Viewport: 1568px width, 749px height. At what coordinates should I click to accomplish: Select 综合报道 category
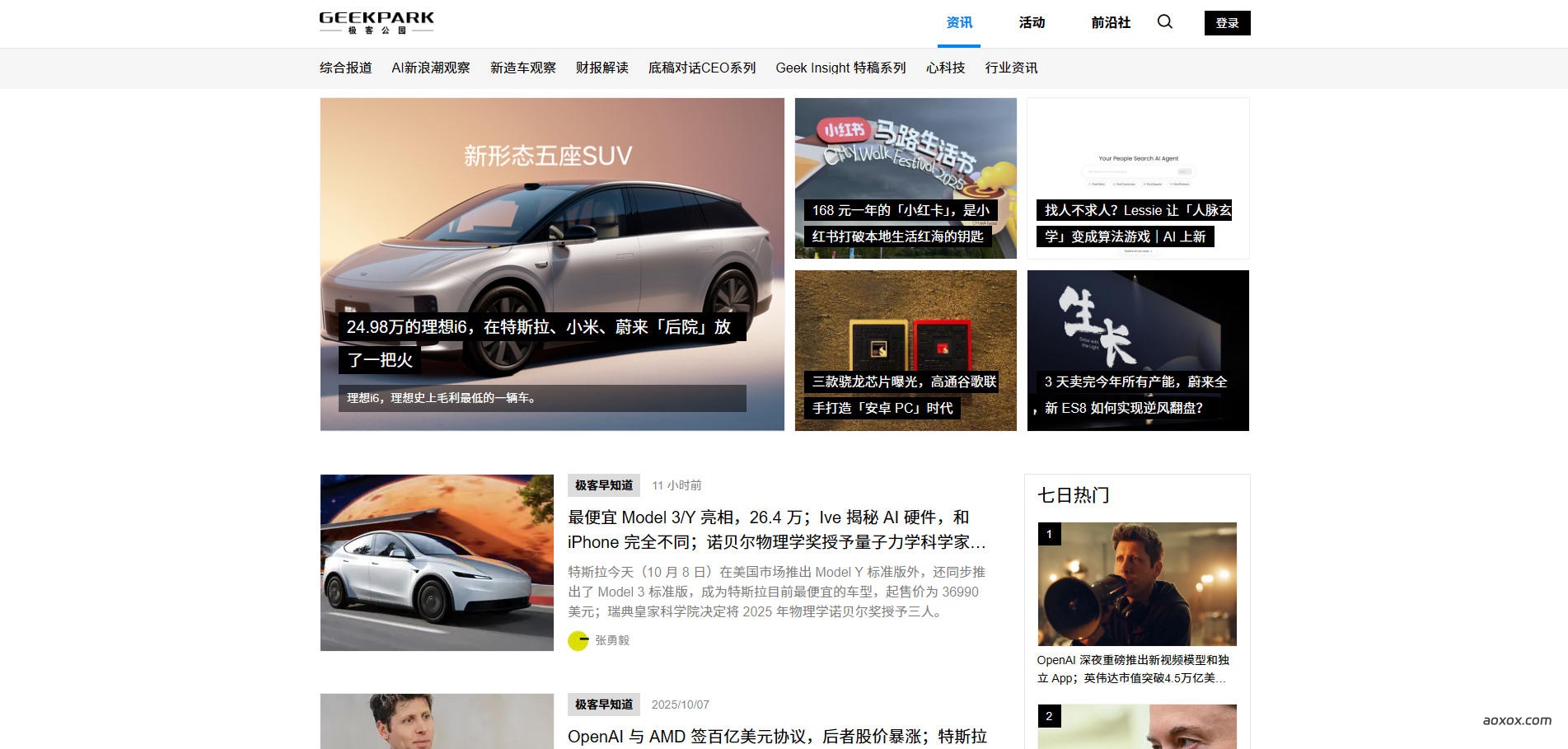pyautogui.click(x=346, y=68)
